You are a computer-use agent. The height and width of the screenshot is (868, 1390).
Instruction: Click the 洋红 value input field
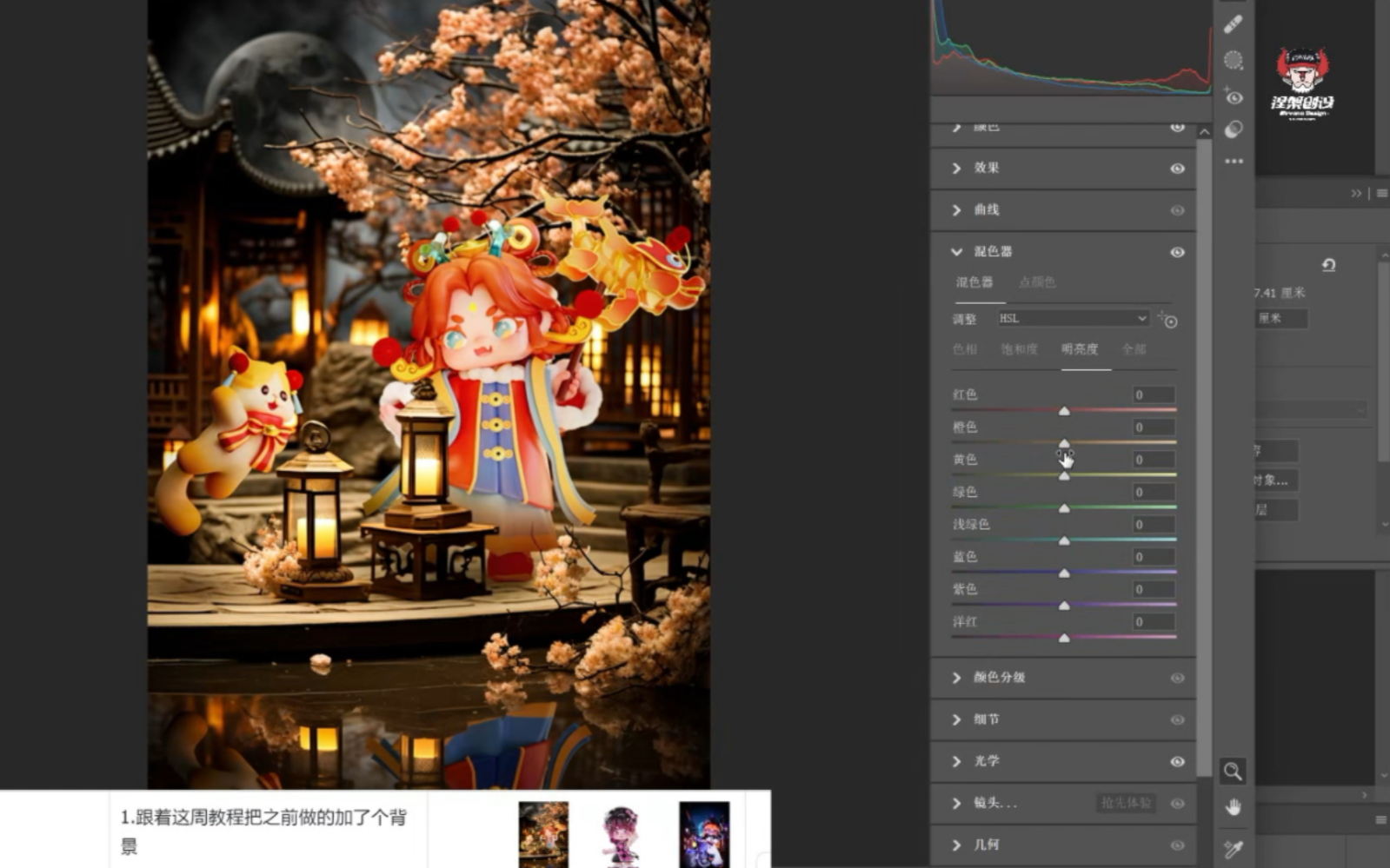(x=1154, y=622)
